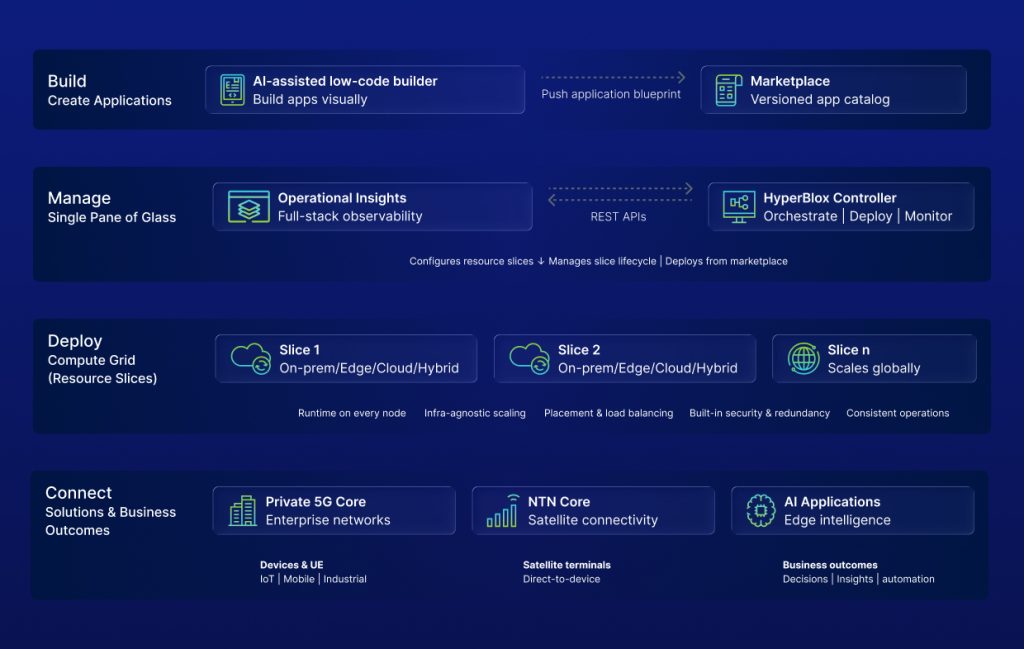Click the 'Build apps visually' text

click(x=310, y=99)
